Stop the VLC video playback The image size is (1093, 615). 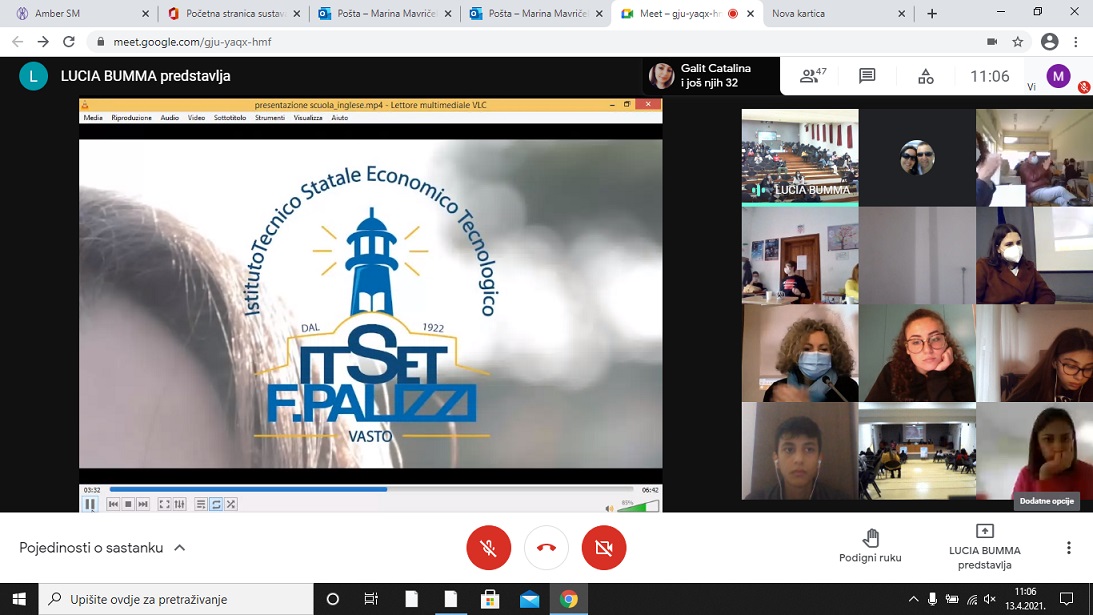[x=128, y=504]
